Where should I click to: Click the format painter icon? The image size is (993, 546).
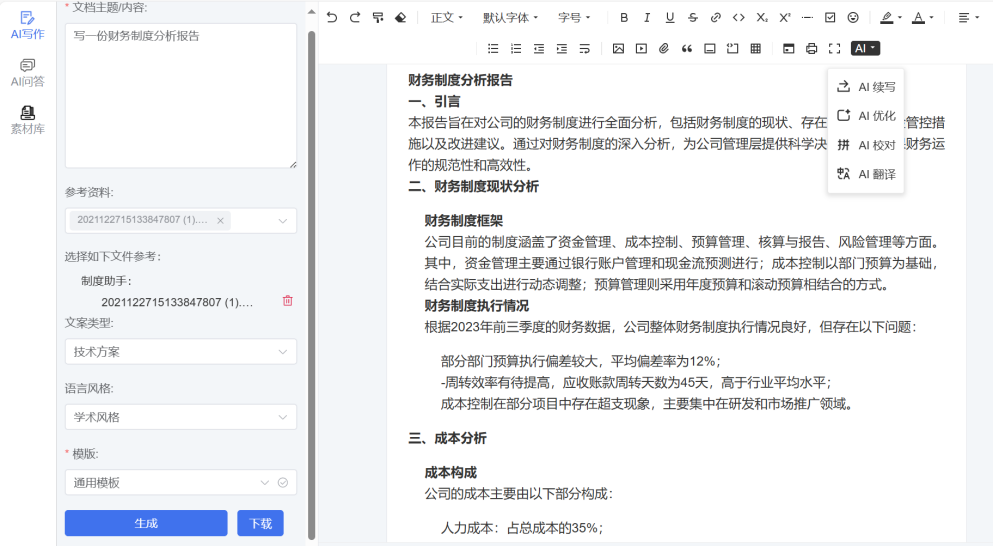[x=378, y=17]
